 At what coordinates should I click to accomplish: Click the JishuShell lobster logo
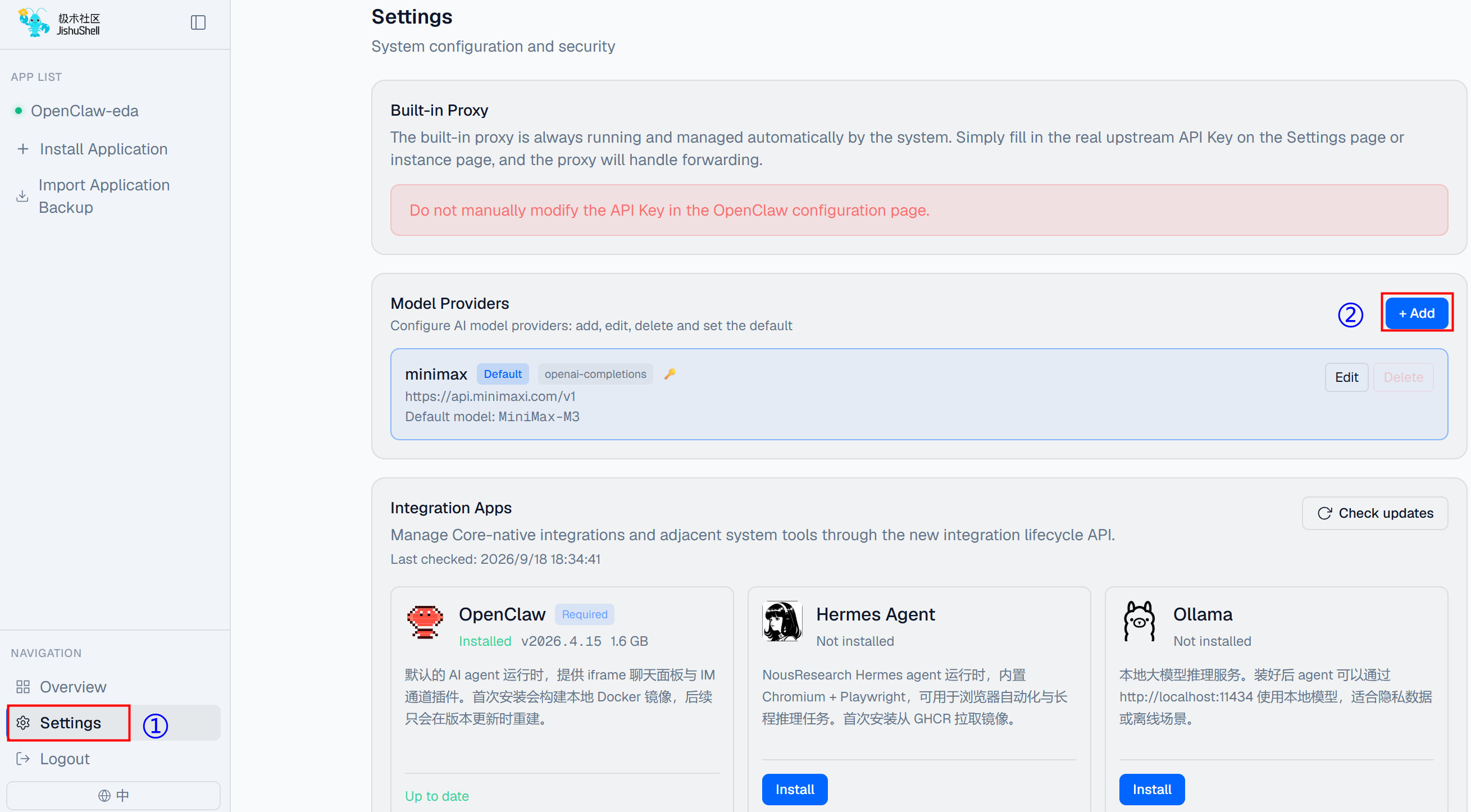(34, 22)
